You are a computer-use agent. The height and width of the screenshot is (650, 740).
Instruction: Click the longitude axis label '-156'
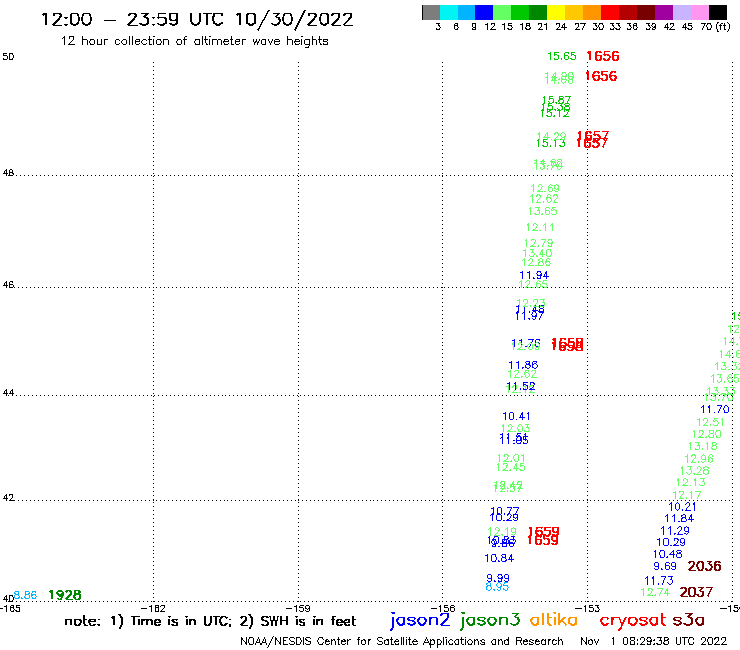[x=443, y=608]
